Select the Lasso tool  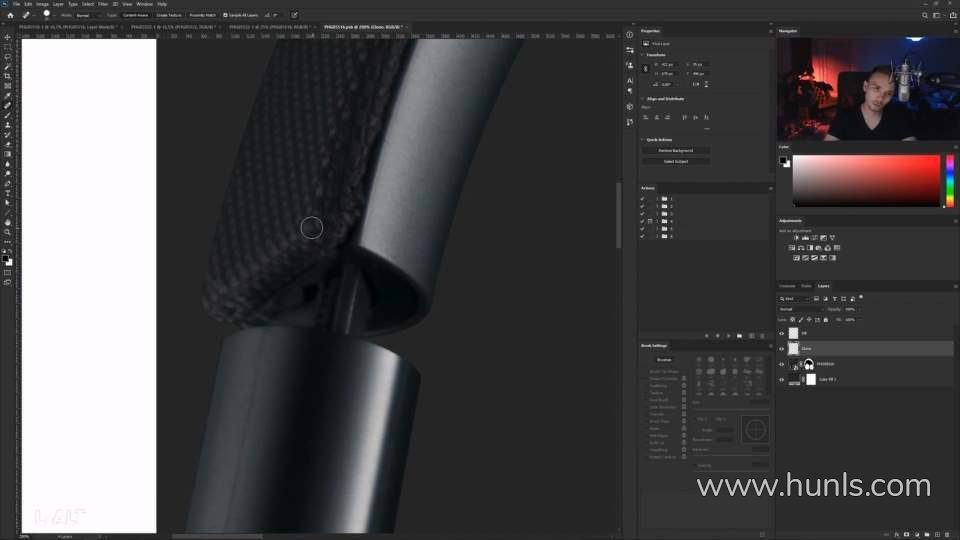pyautogui.click(x=7, y=57)
